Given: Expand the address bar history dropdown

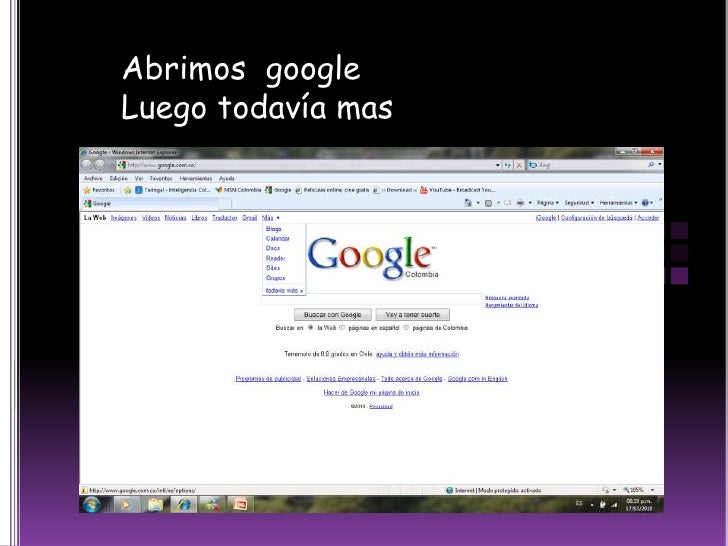Looking at the screenshot, I should pos(497,165).
